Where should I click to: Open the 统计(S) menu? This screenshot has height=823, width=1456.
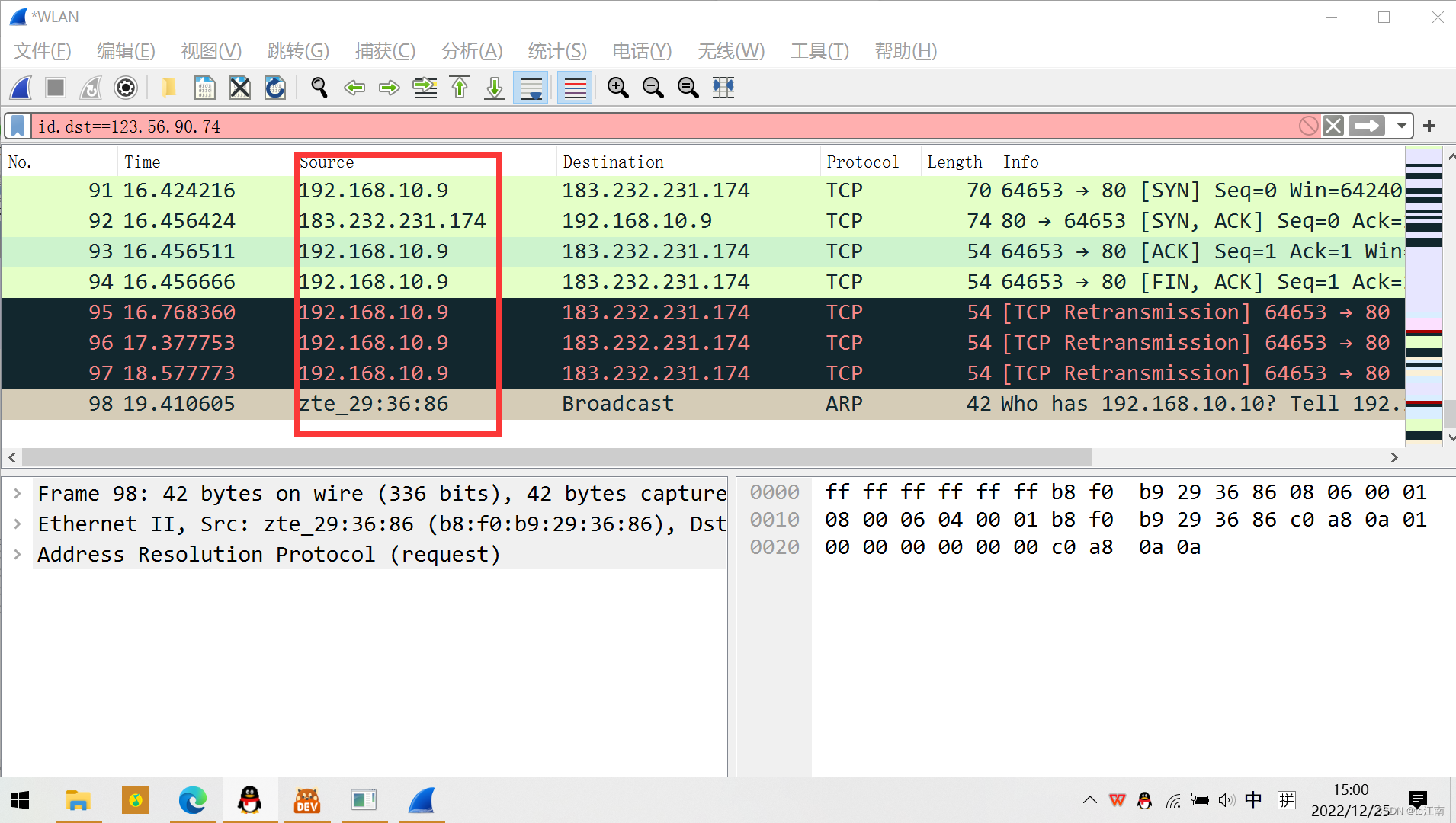click(x=557, y=51)
